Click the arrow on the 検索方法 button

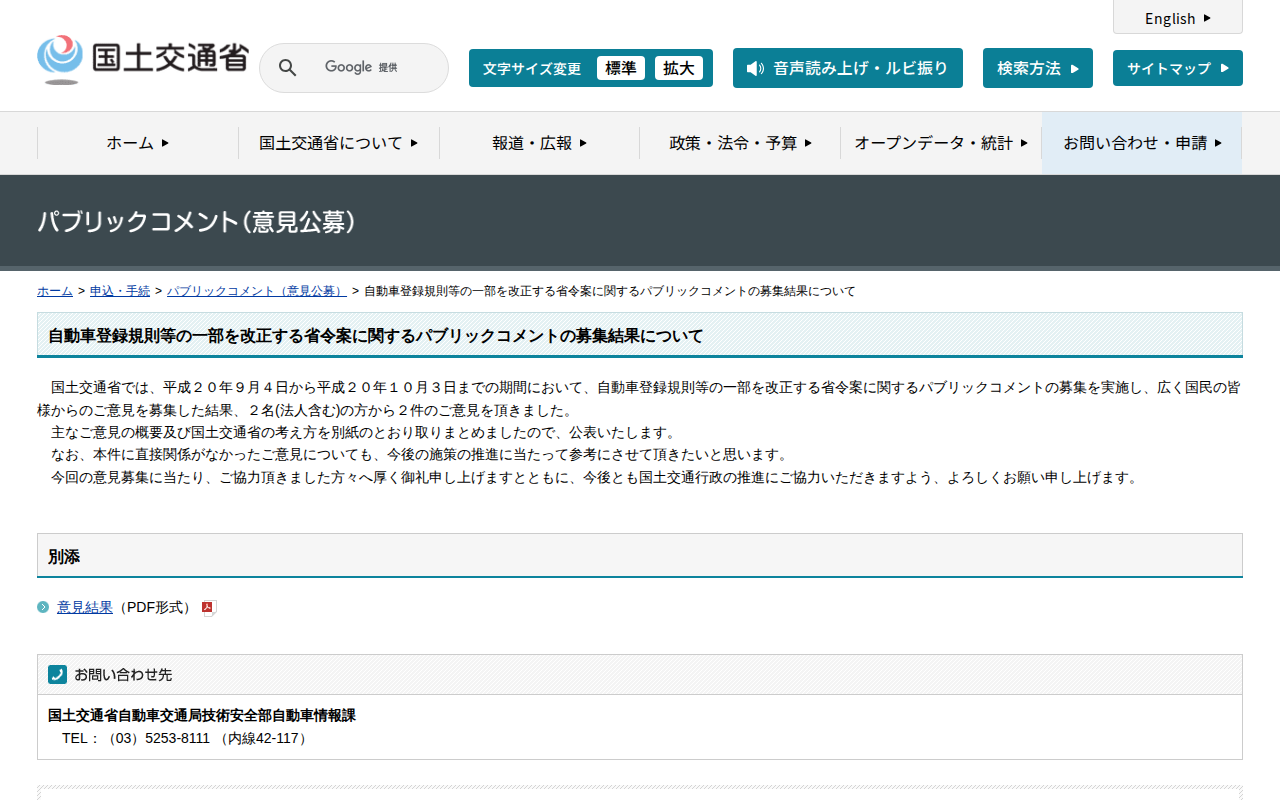1075,69
